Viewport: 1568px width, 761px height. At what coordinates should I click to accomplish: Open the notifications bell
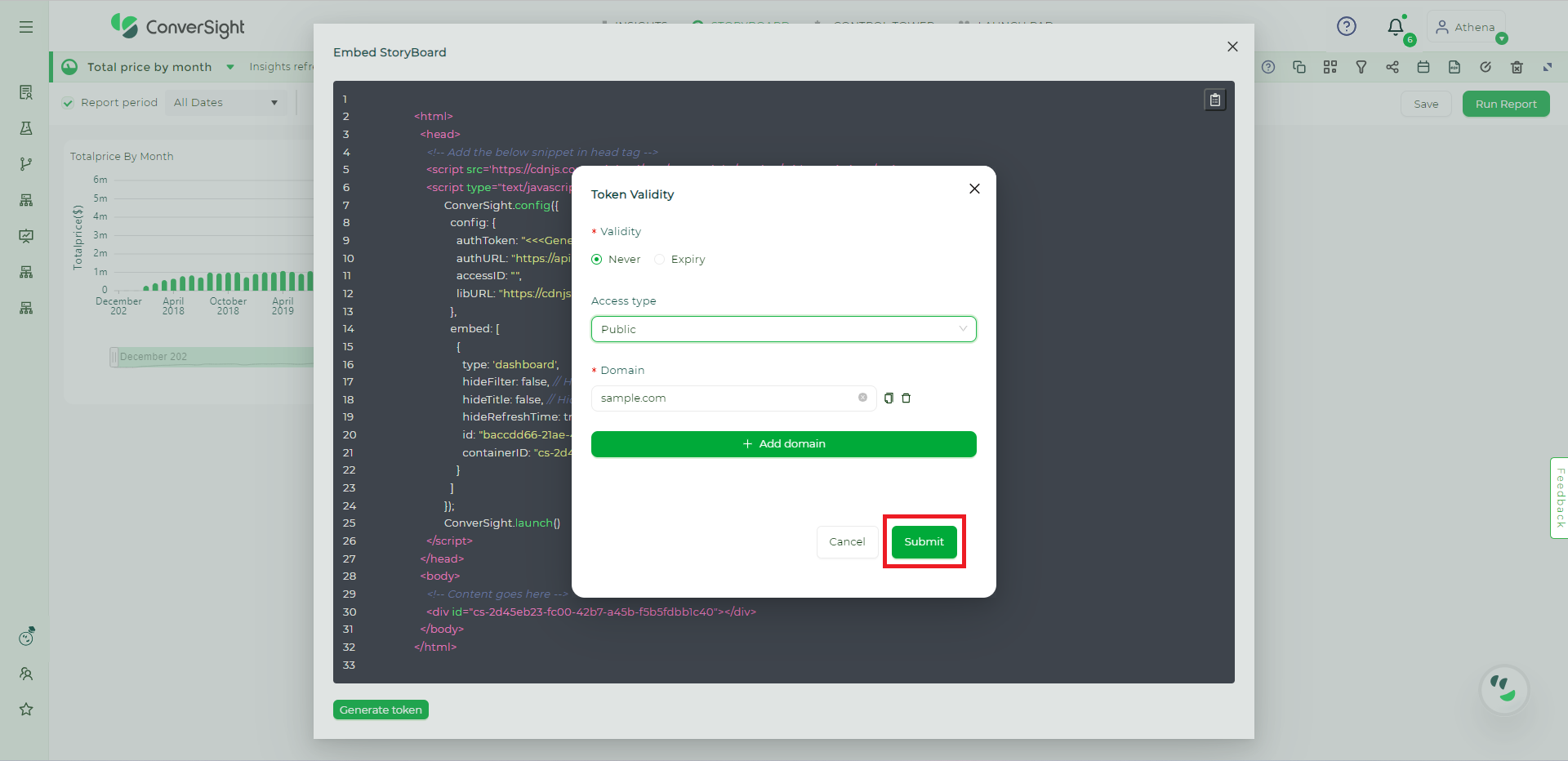[x=1396, y=27]
